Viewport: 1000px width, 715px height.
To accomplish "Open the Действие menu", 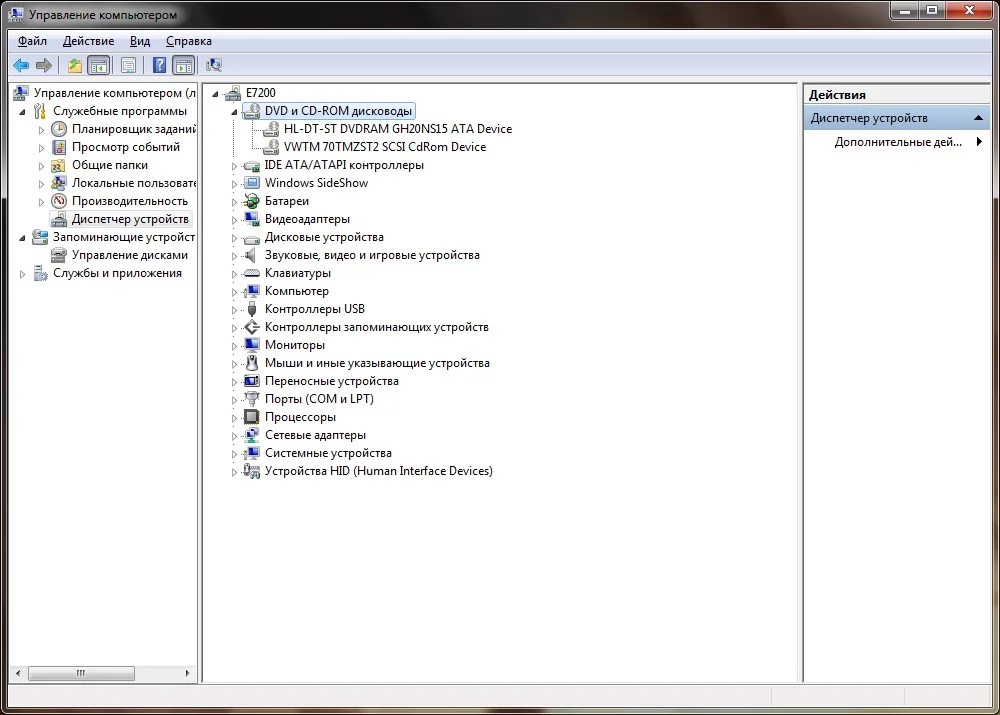I will click(x=88, y=41).
